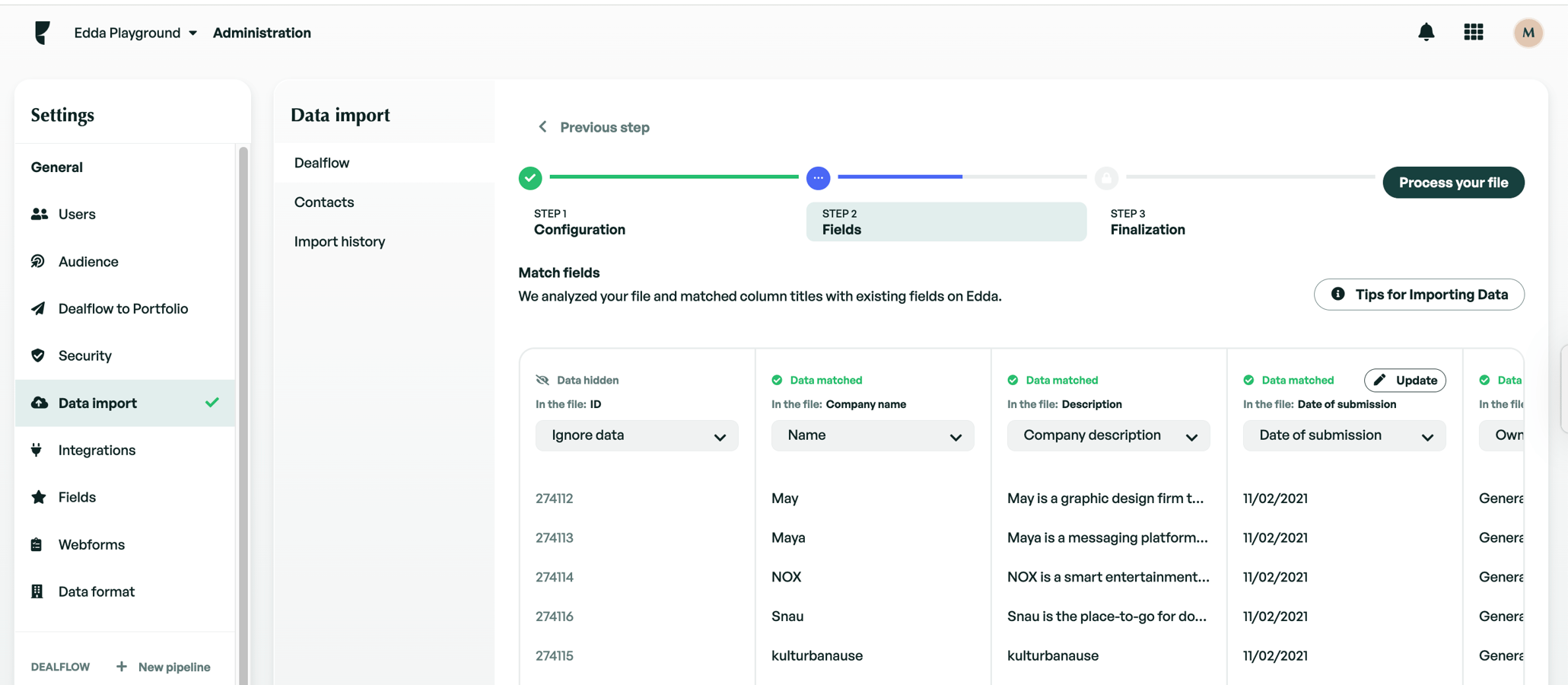This screenshot has height=685, width=1568.
Task: Click the company name NOX cell
Action: [786, 577]
